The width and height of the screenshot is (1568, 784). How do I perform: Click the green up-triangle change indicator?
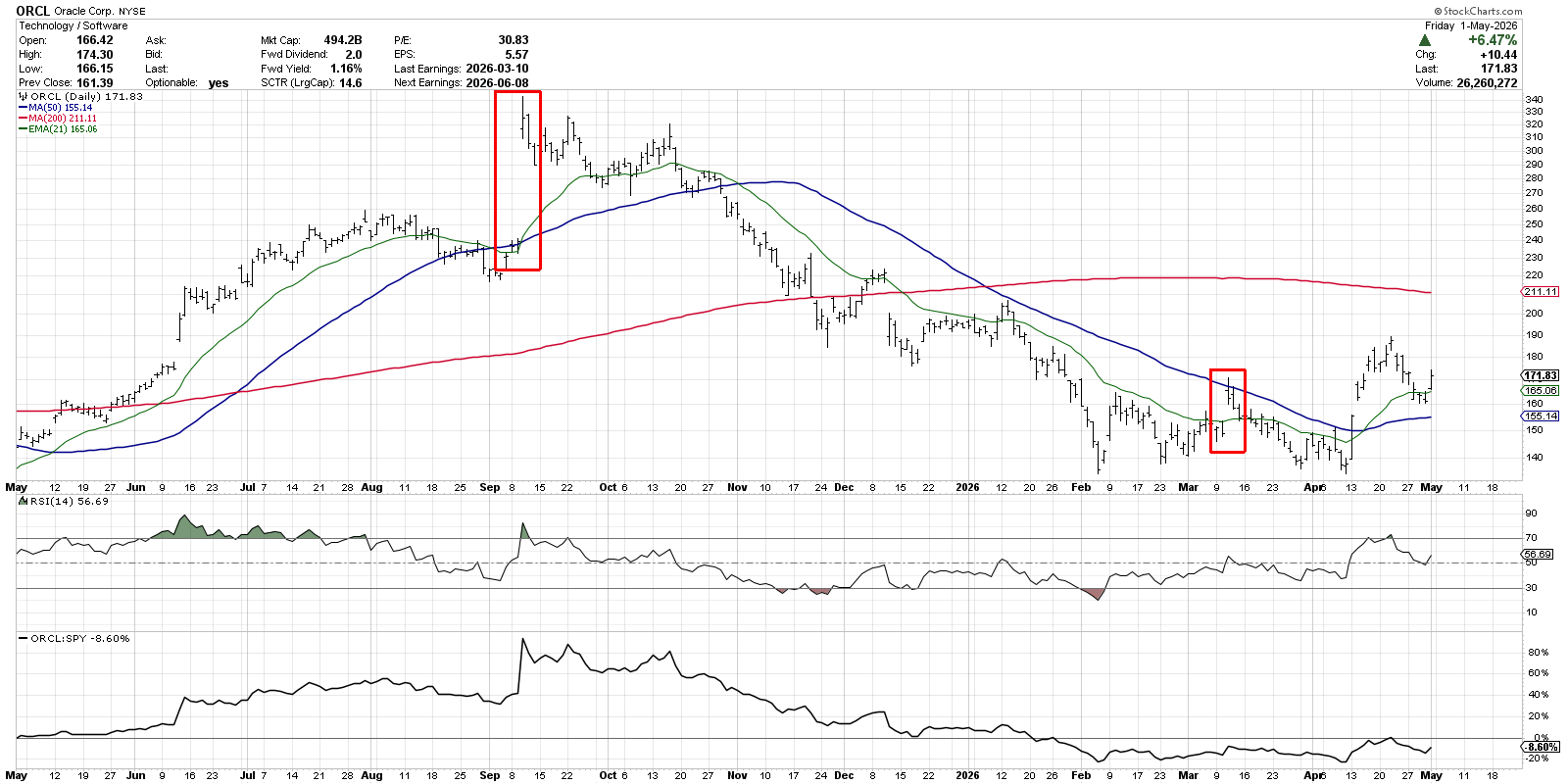(x=1424, y=40)
